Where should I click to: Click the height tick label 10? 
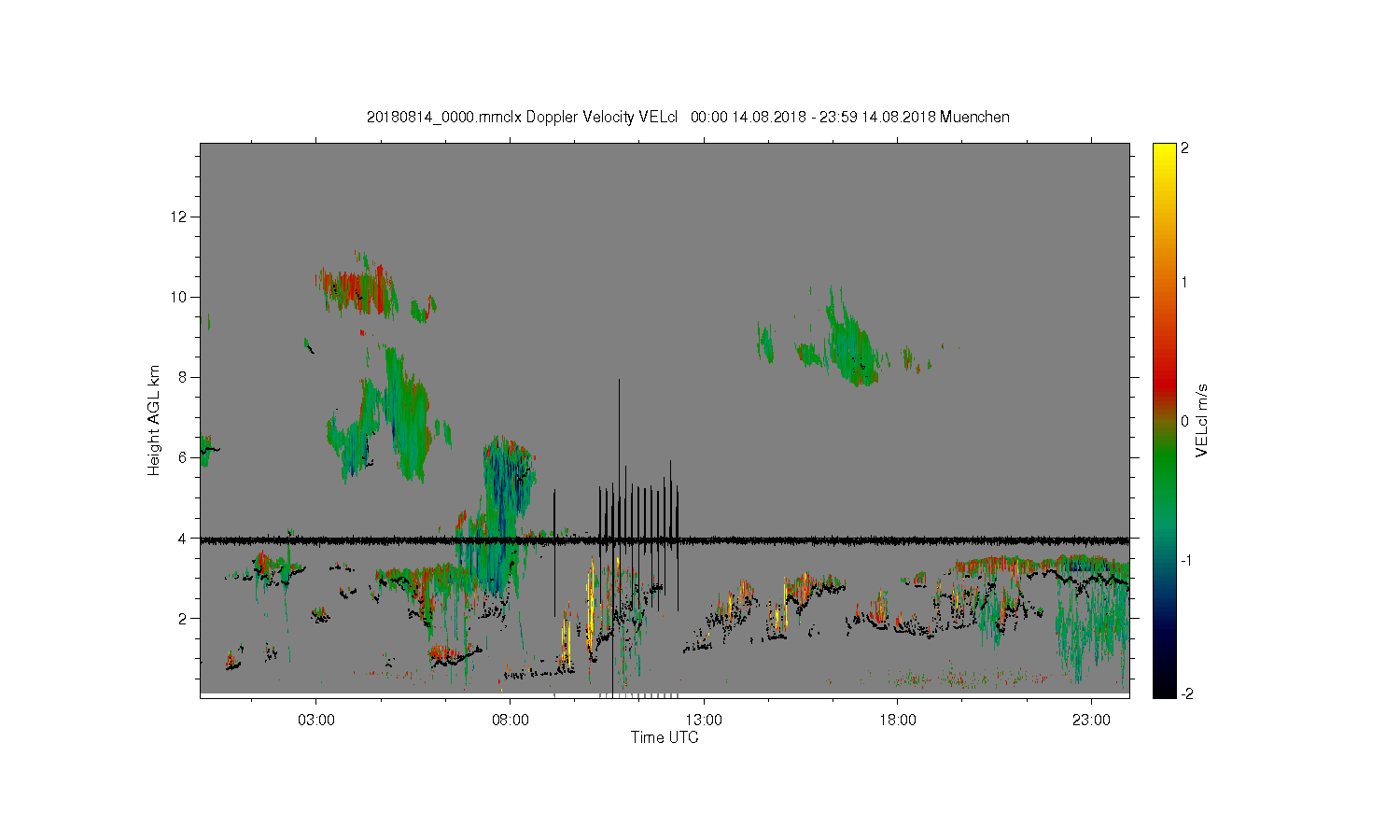click(179, 297)
